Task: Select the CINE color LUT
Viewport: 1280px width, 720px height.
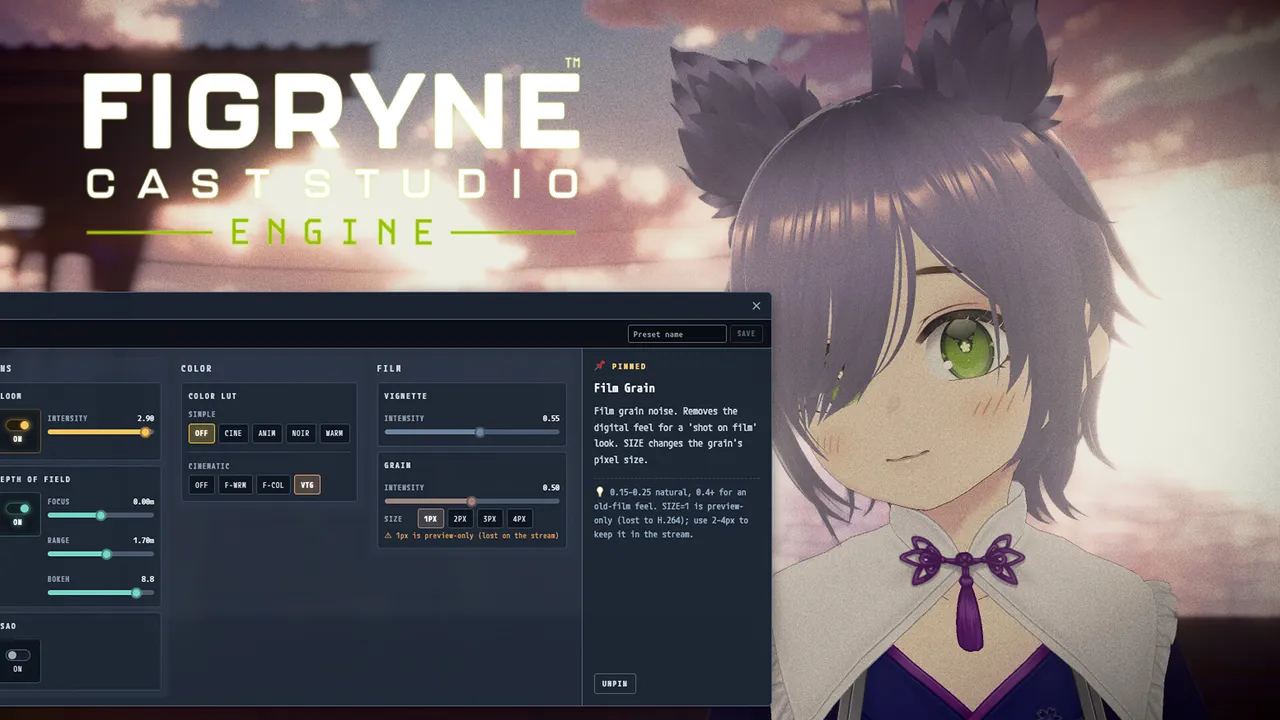Action: pyautogui.click(x=233, y=433)
